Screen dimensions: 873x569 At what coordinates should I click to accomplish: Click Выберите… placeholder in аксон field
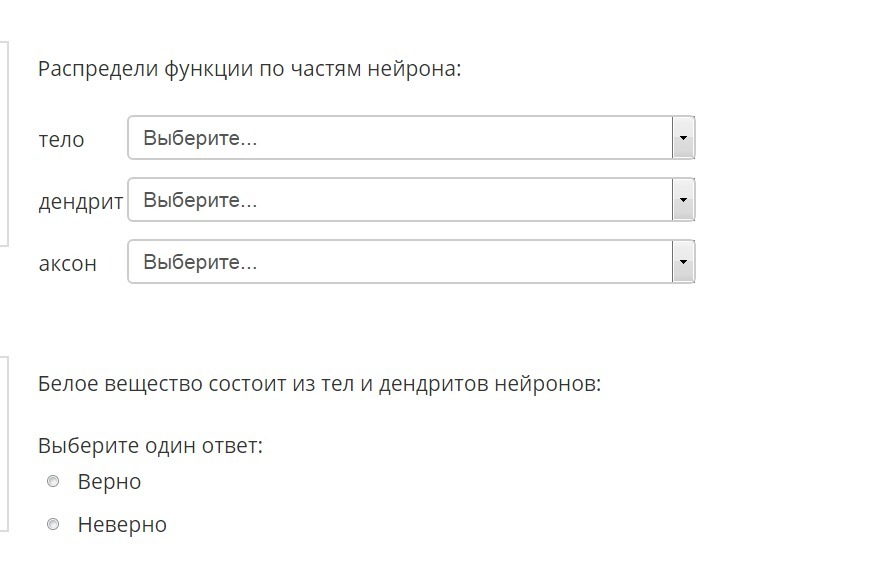pyautogui.click(x=200, y=262)
